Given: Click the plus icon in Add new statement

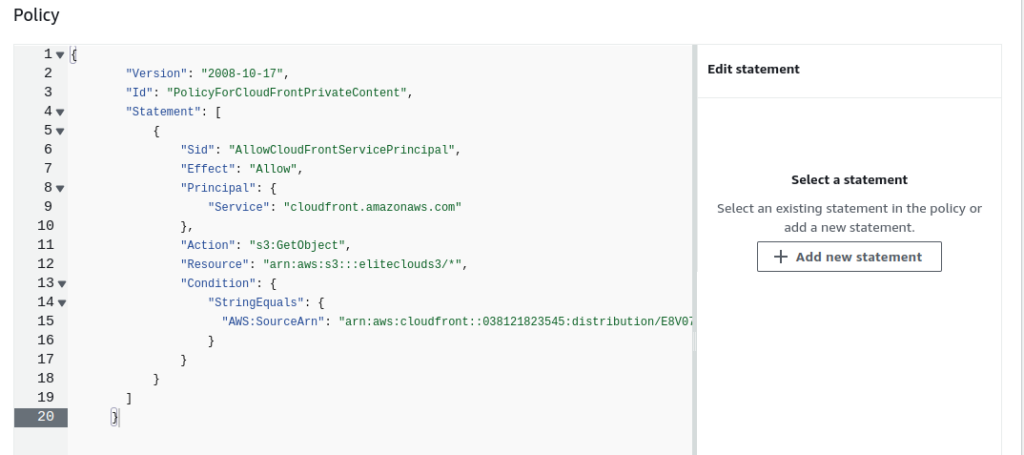Looking at the screenshot, I should (780, 257).
